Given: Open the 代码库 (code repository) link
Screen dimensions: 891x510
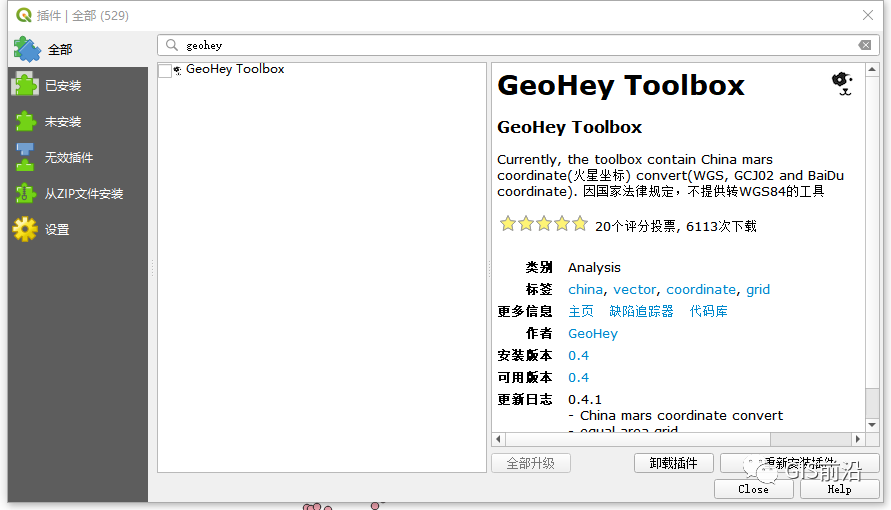Looking at the screenshot, I should (708, 311).
